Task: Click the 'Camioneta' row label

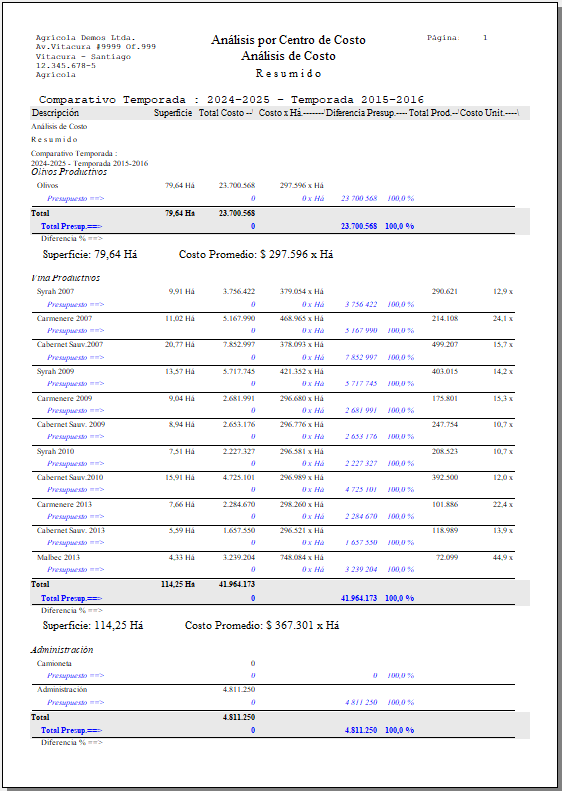Action: click(54, 663)
